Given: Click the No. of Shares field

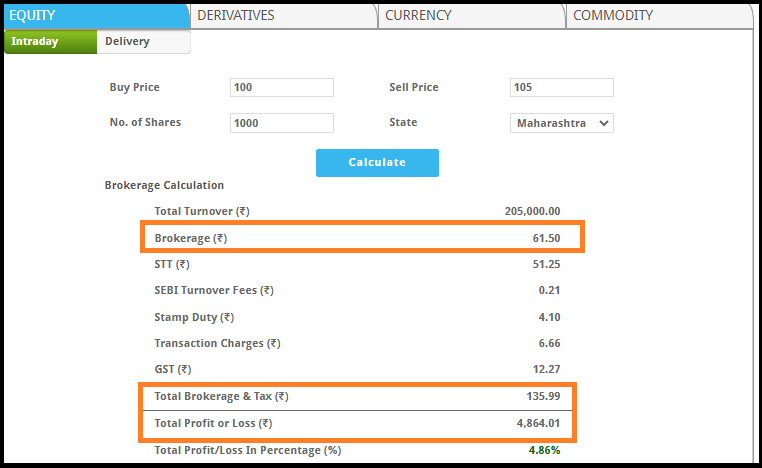Looking at the screenshot, I should click(x=281, y=123).
